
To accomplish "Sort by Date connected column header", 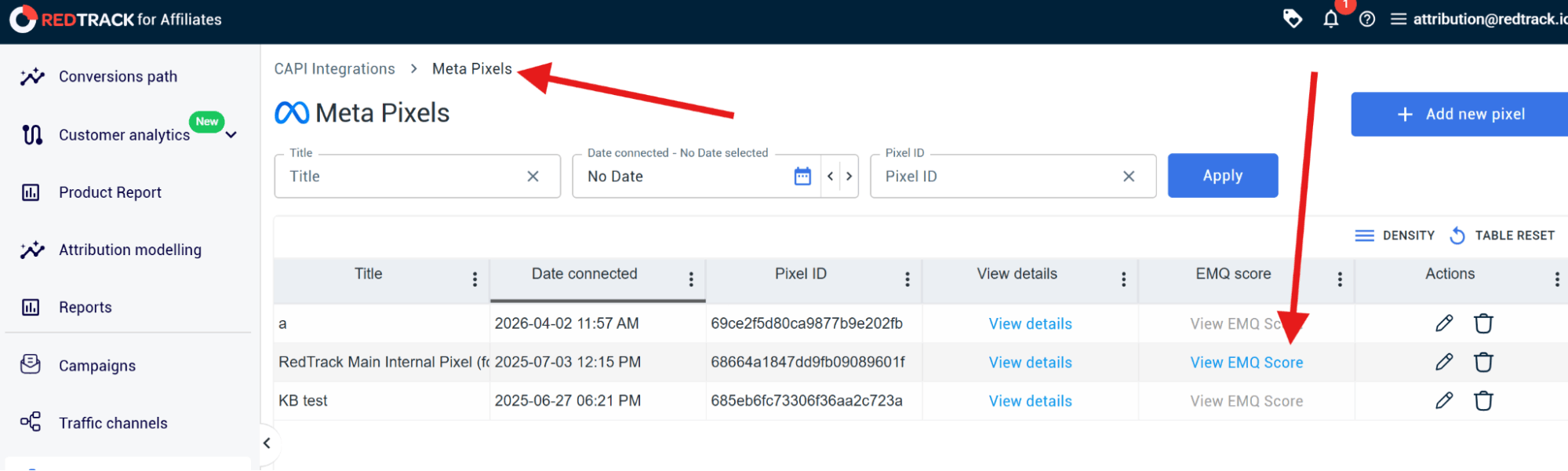I will 584,274.
